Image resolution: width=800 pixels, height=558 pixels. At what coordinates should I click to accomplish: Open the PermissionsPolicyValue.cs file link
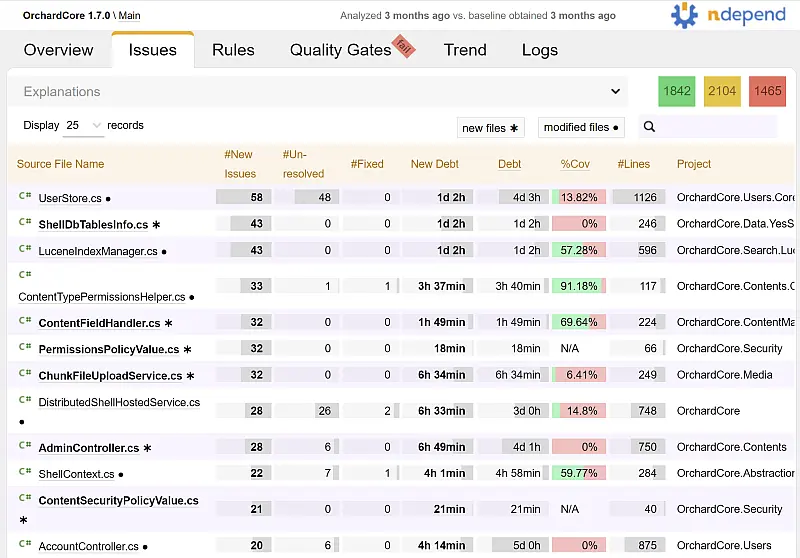(109, 350)
